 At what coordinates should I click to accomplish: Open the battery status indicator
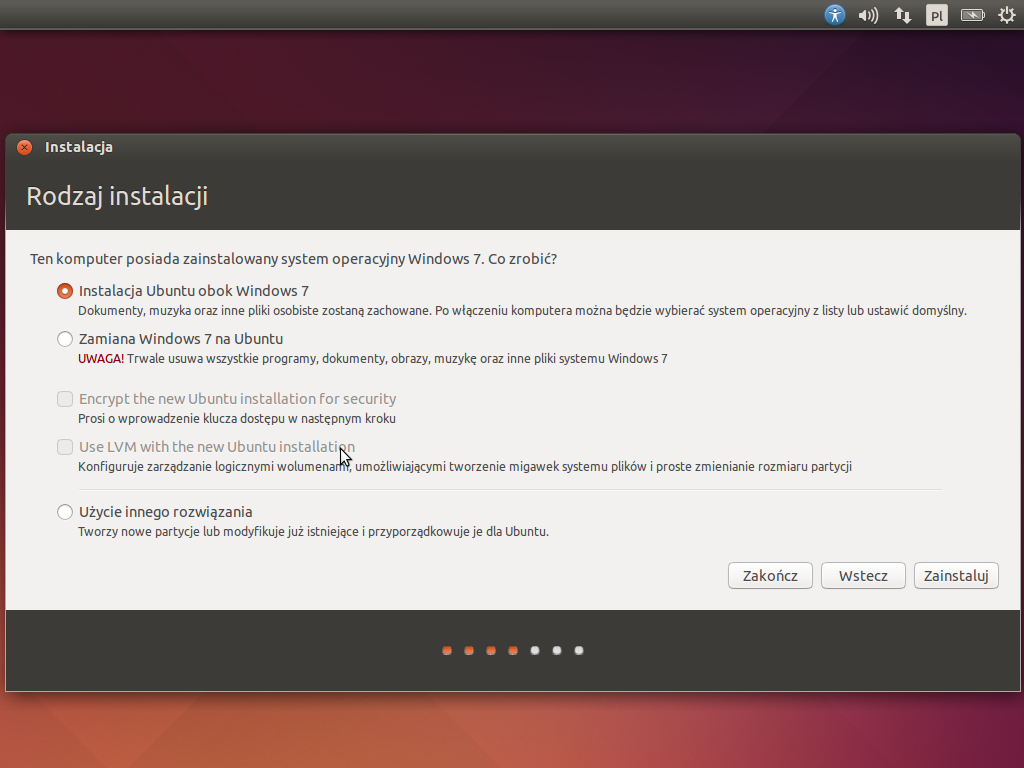[972, 15]
